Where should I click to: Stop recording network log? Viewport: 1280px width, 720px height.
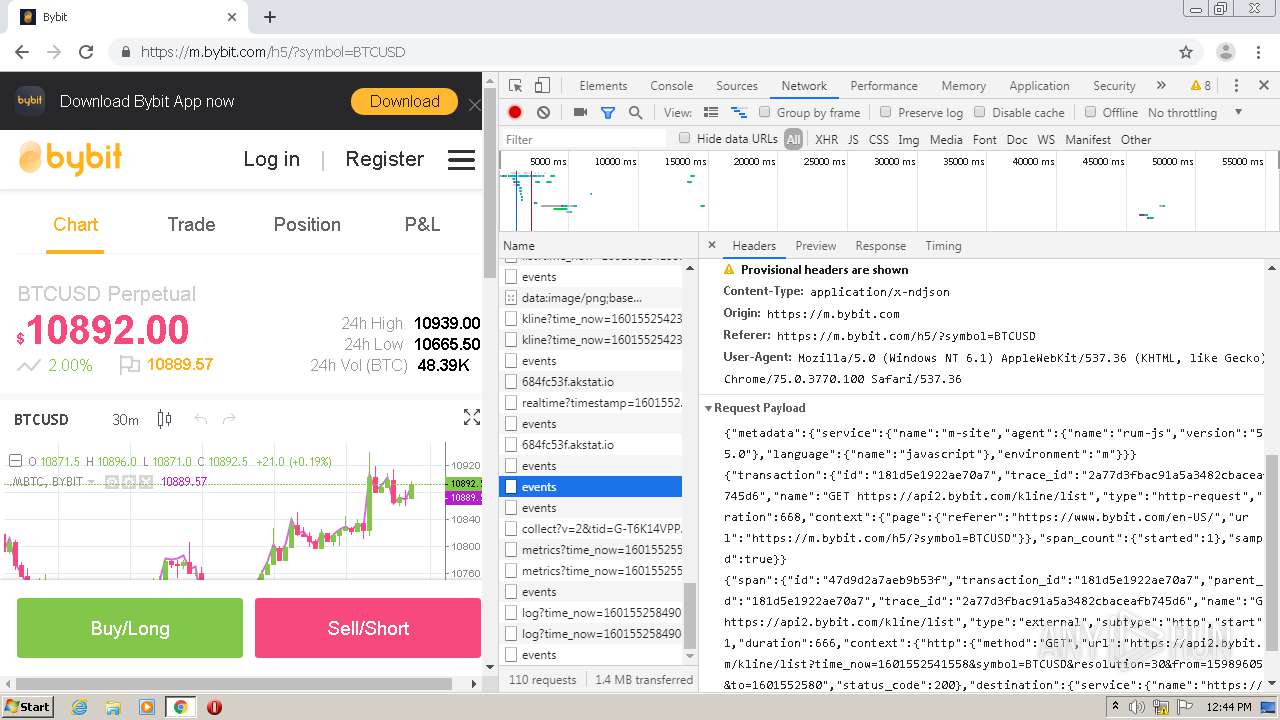coord(515,113)
